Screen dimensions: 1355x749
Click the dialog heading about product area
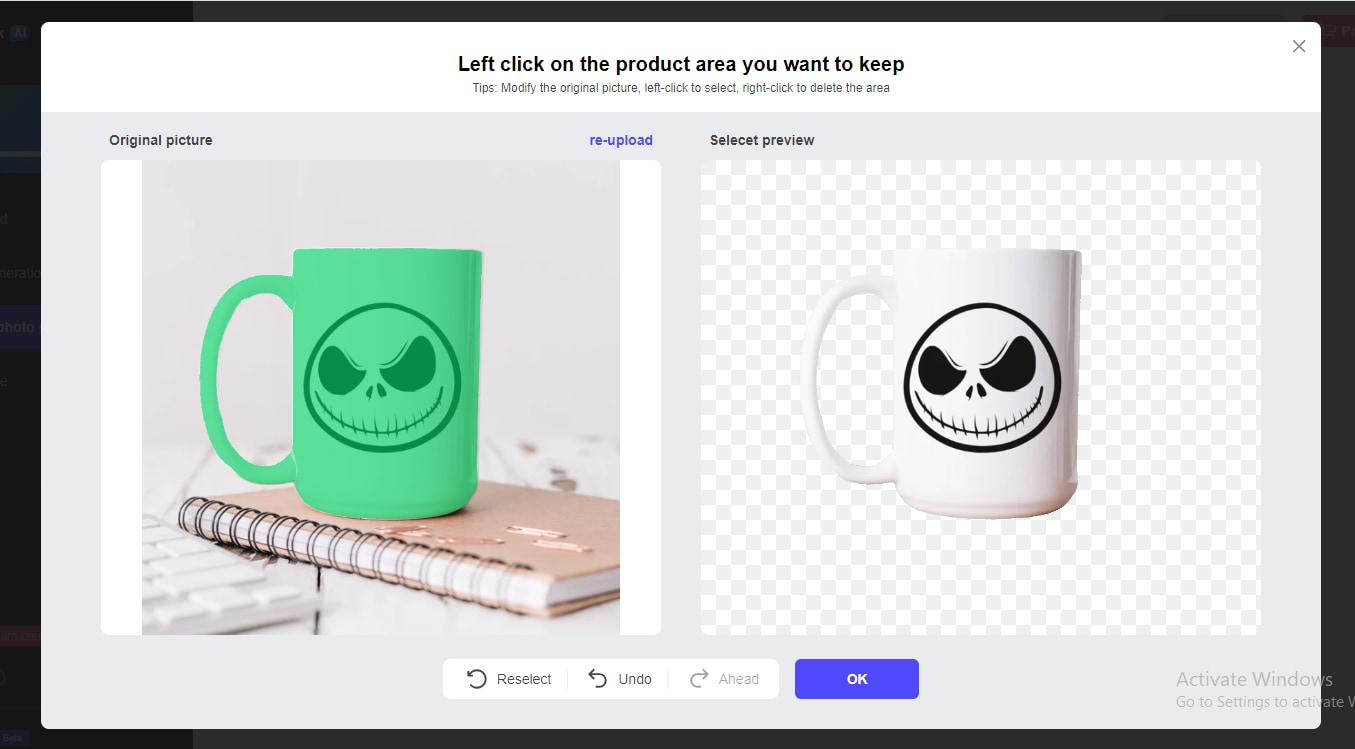tap(681, 64)
